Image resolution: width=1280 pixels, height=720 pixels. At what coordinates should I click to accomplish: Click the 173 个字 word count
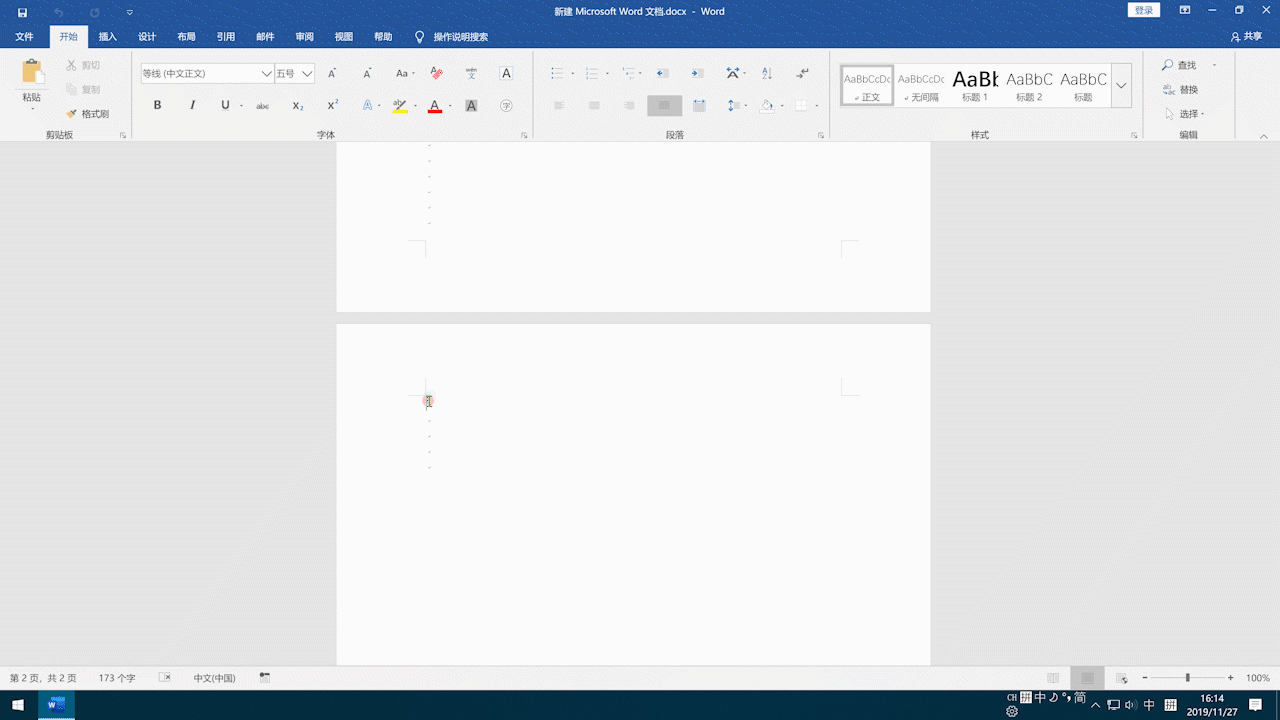117,678
